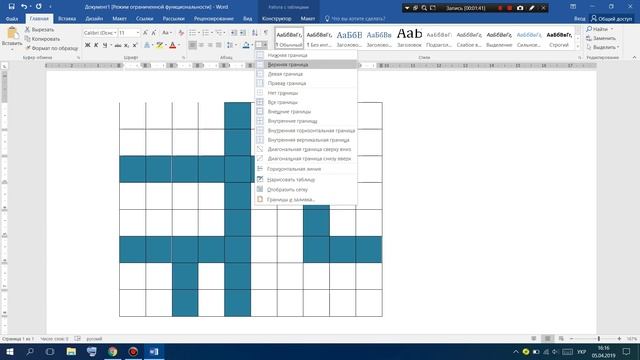Apply the Обычный style
This screenshot has height=360, width=640.
pos(289,38)
